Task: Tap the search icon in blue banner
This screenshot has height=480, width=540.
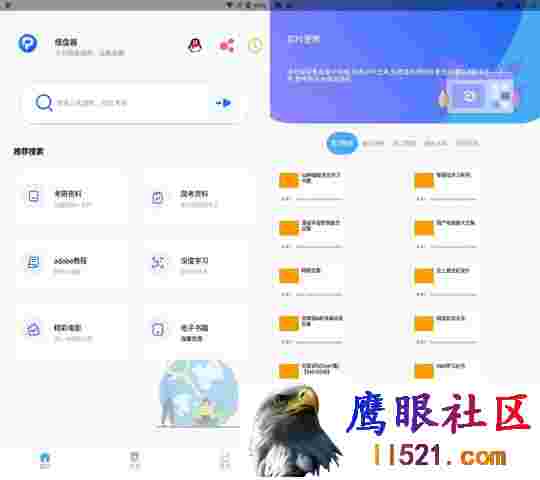Action: tap(468, 96)
